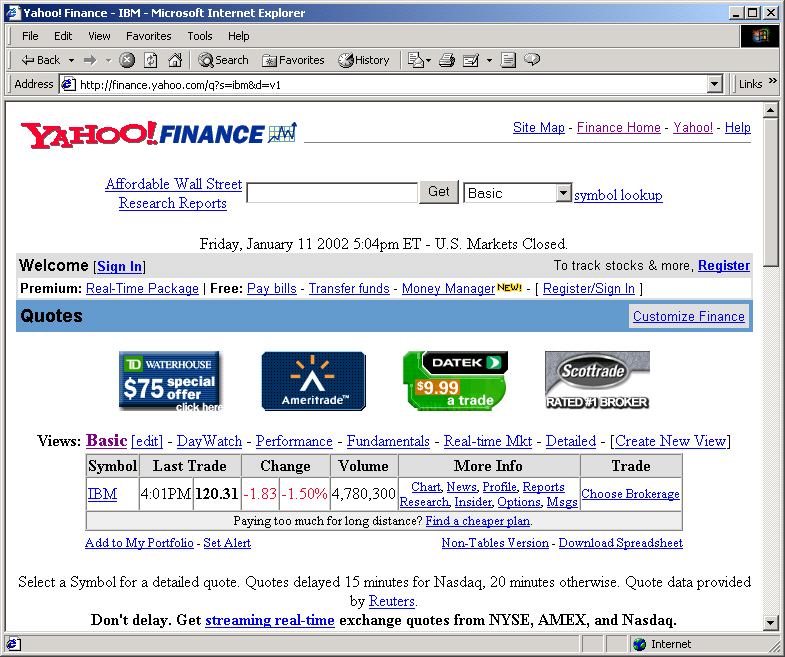Click the Discuss toolbar icon

(x=508, y=60)
